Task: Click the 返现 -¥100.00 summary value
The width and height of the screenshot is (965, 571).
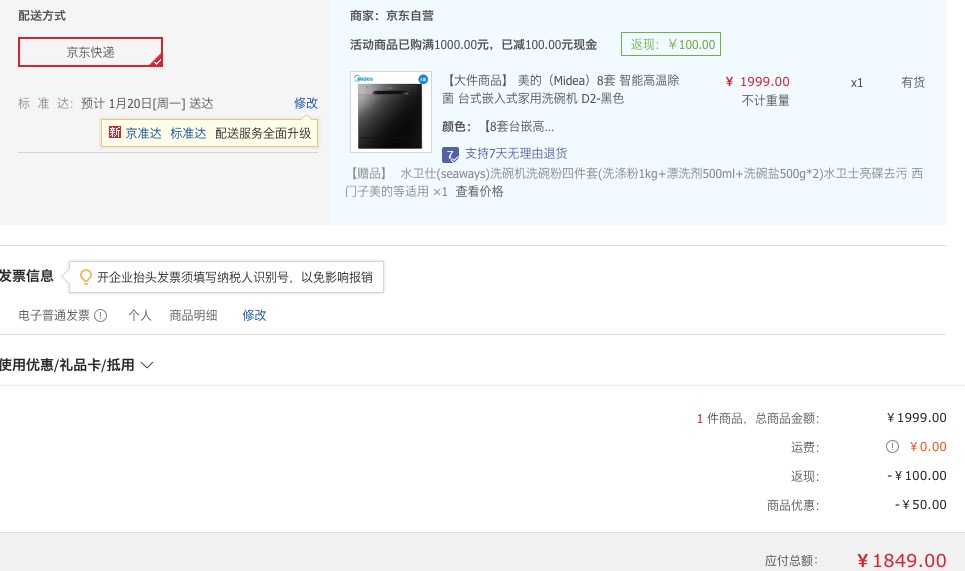Action: tap(917, 476)
